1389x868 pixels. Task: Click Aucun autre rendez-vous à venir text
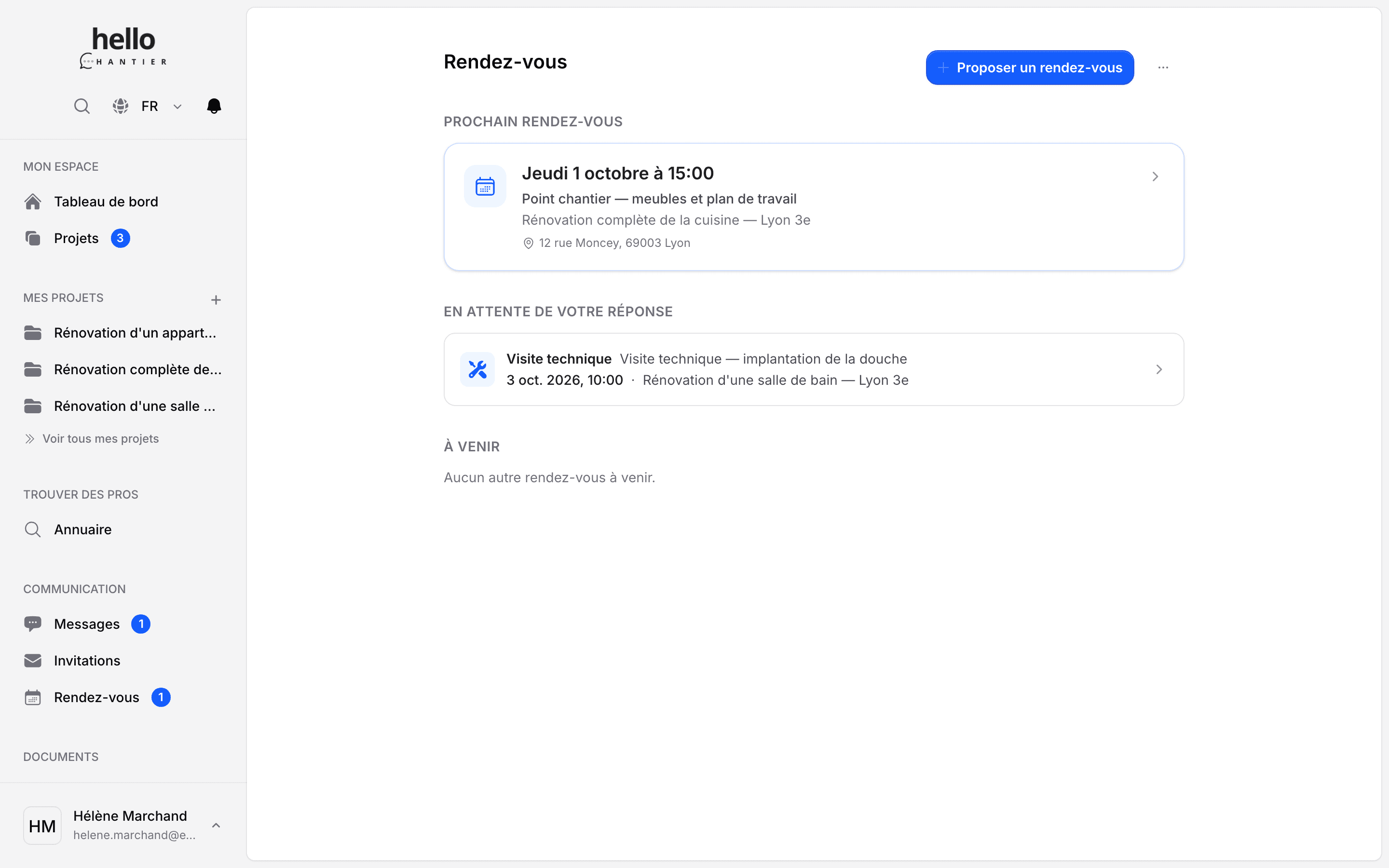tap(549, 477)
